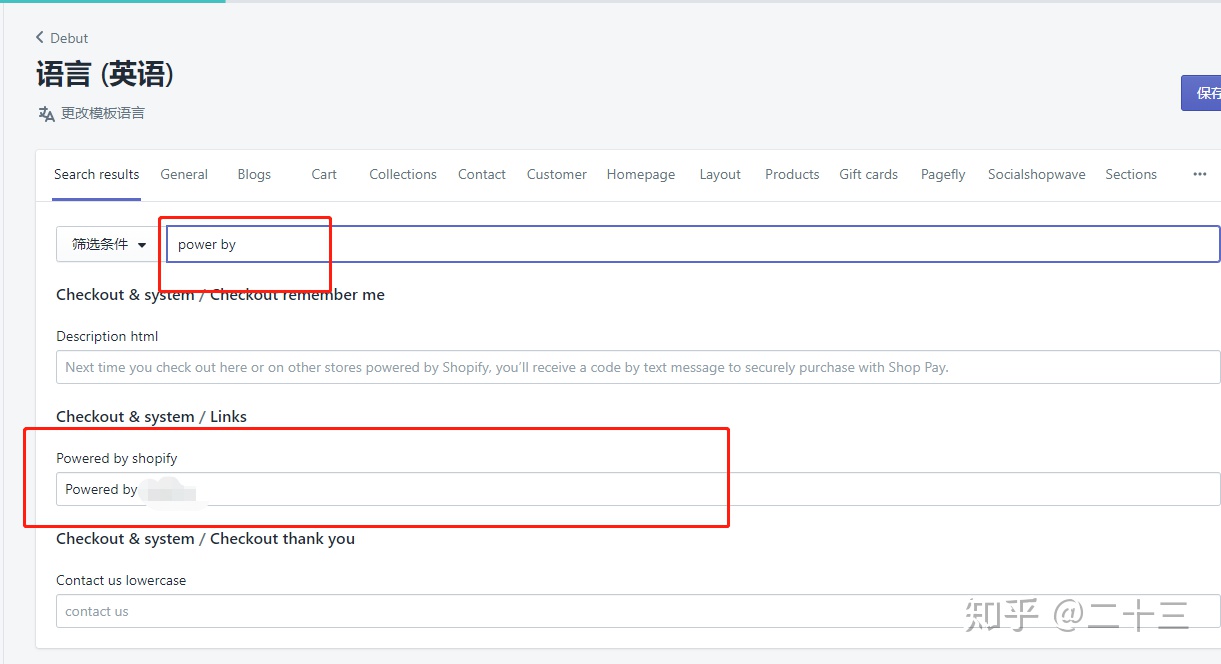Viewport: 1221px width, 664px height.
Task: Select the Cart tab
Action: pos(324,174)
